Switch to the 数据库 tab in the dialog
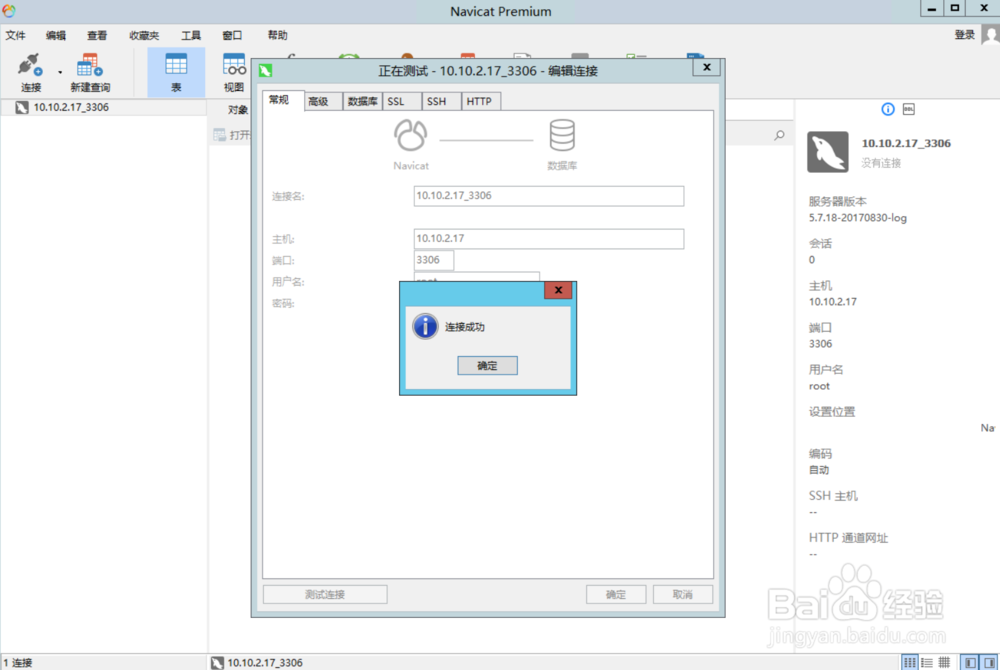This screenshot has height=670, width=1000. (x=362, y=101)
